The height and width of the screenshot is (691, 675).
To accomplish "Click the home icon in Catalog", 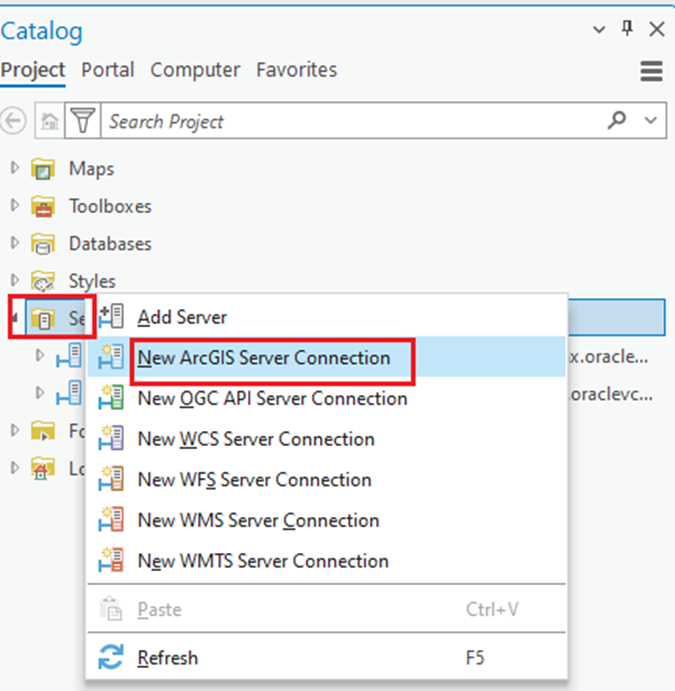I will click(x=50, y=121).
